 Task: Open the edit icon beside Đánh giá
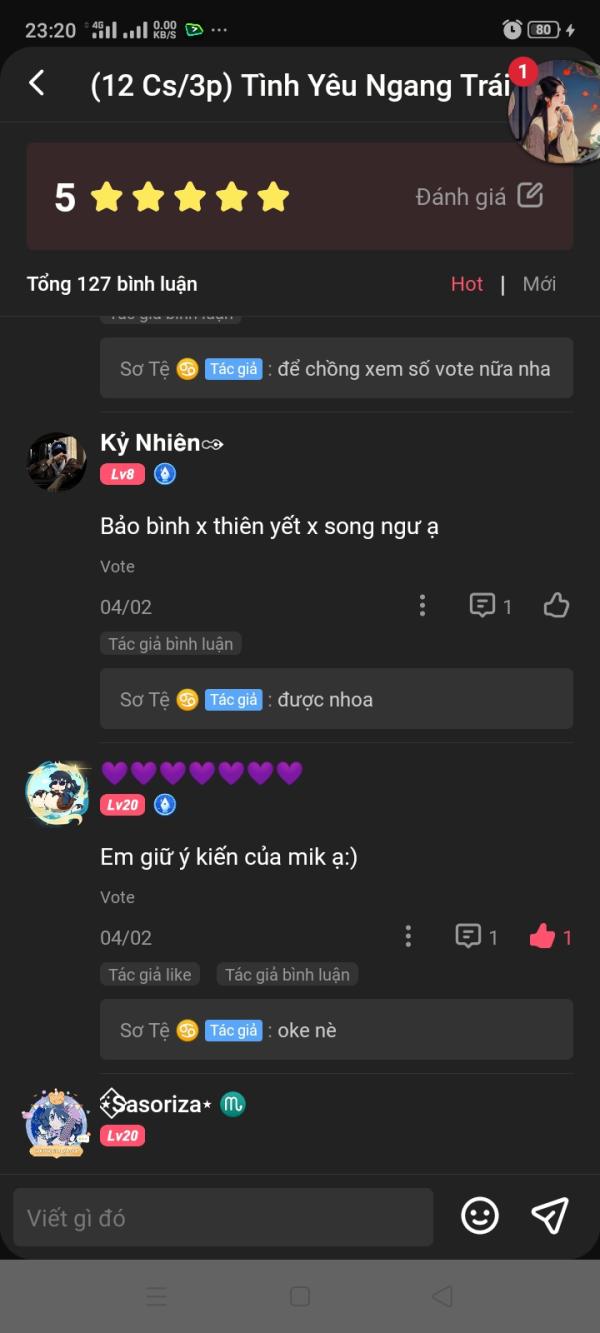(530, 195)
